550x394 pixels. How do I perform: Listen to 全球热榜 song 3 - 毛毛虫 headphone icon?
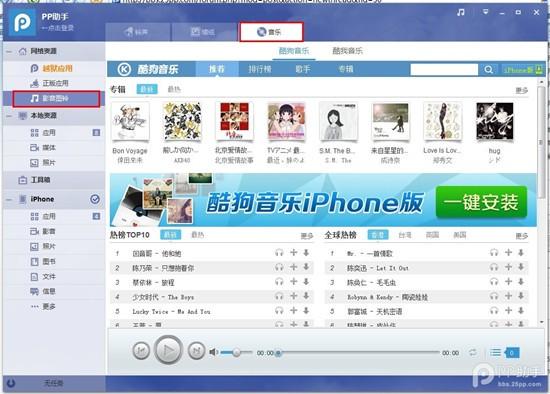pos(494,281)
